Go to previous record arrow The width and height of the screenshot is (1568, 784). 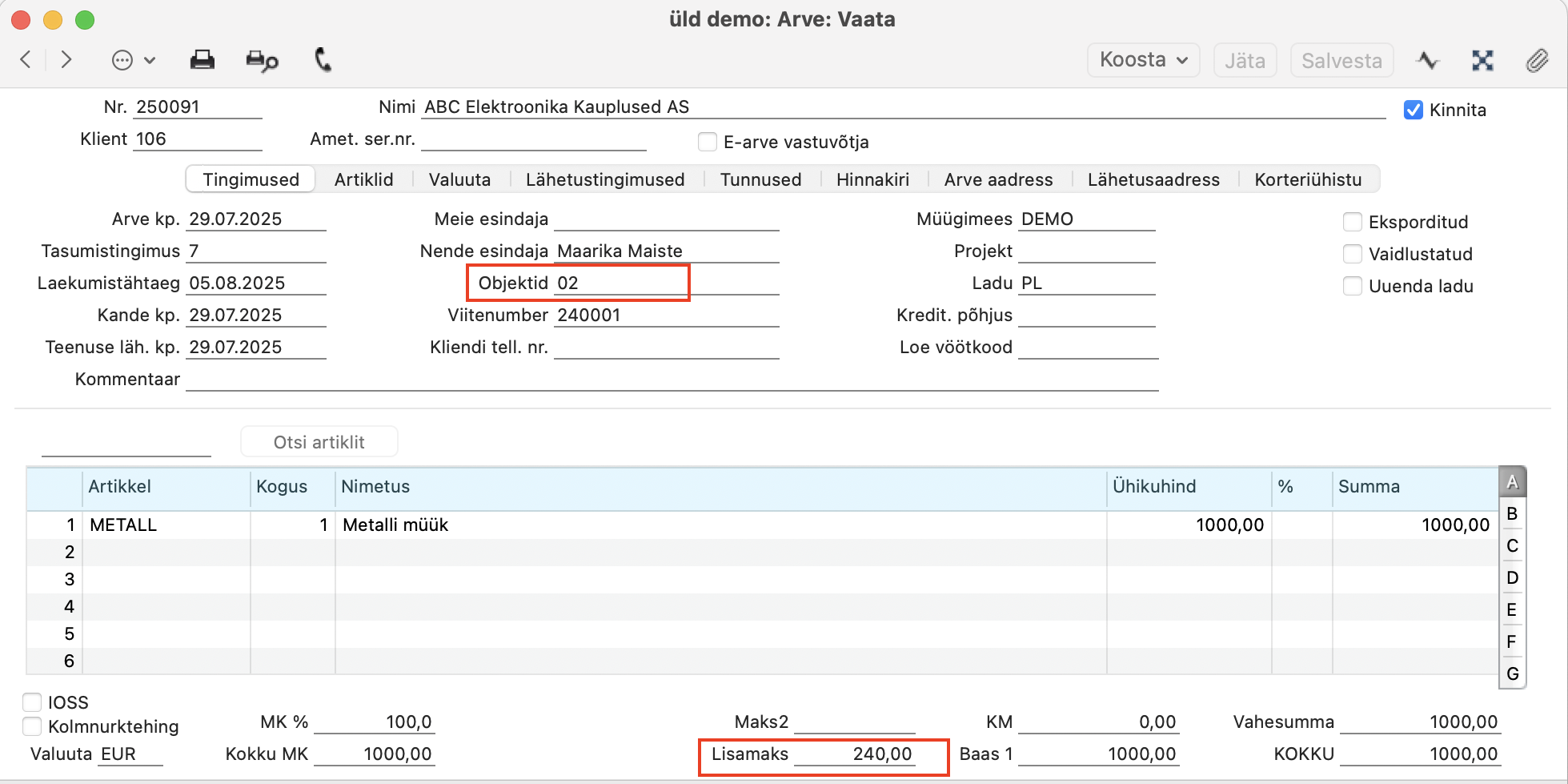coord(26,60)
